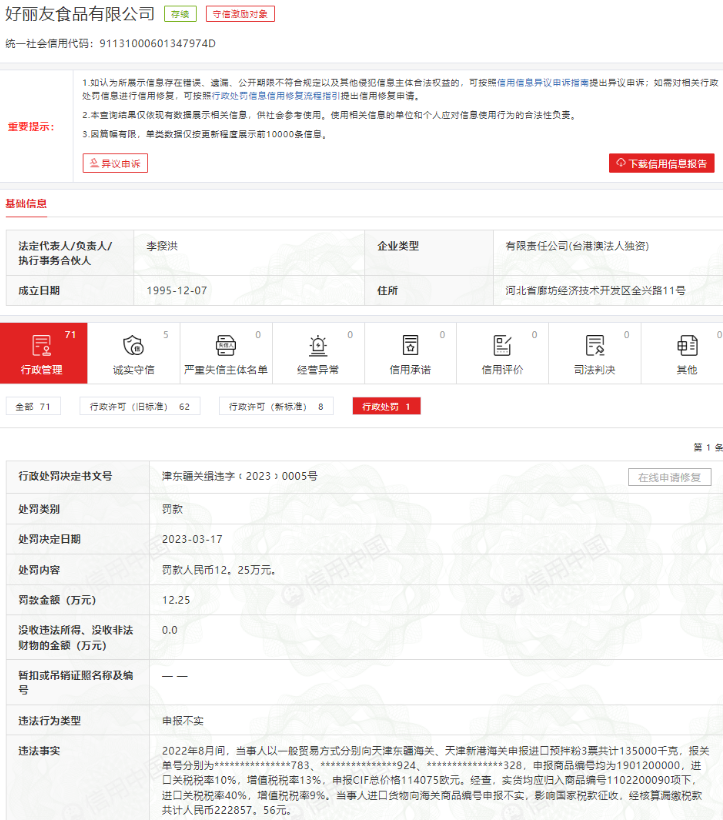Switch to the 基础信息 tab

click(x=26, y=204)
